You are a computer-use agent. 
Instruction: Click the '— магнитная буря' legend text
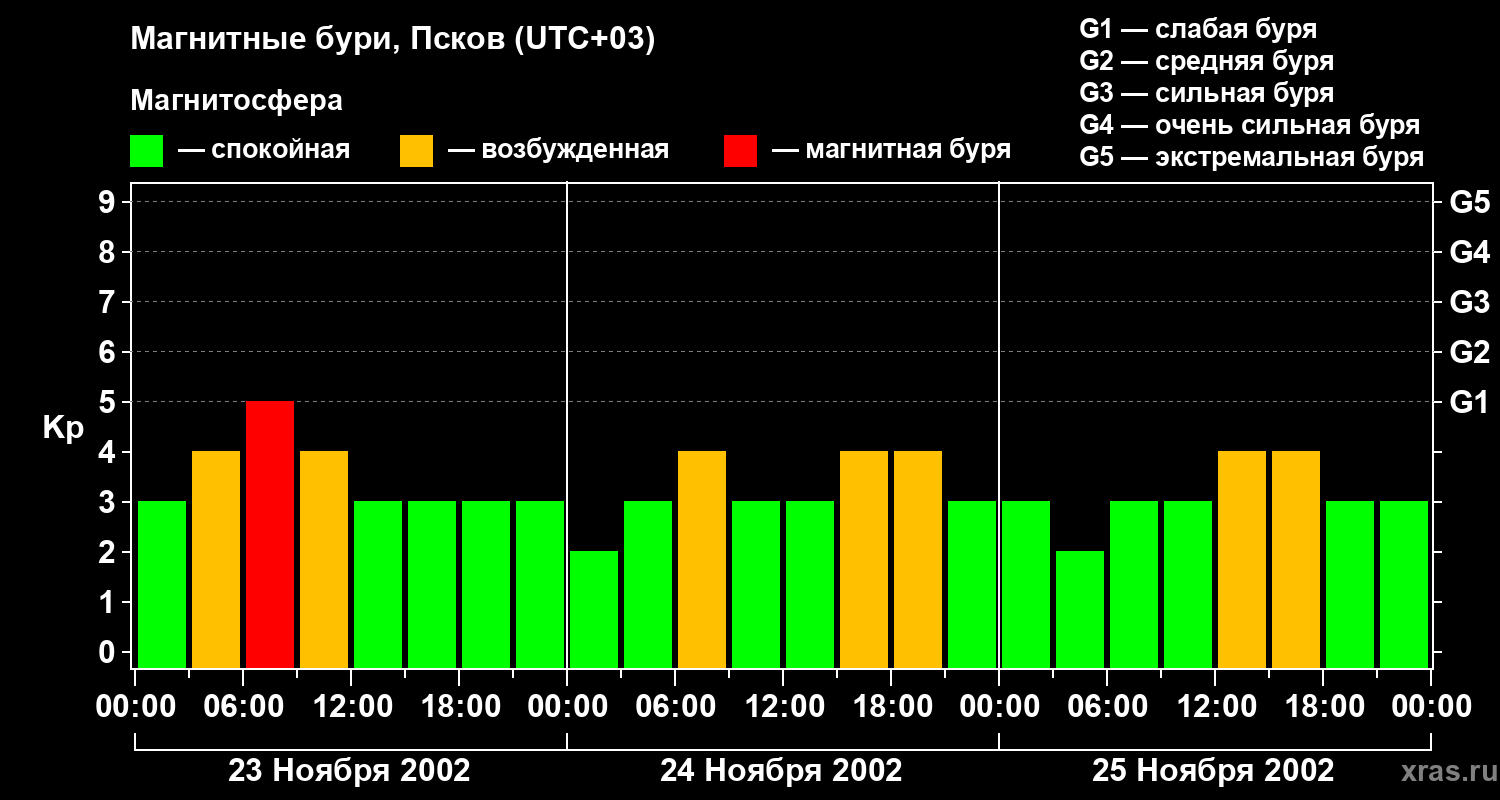[892, 151]
